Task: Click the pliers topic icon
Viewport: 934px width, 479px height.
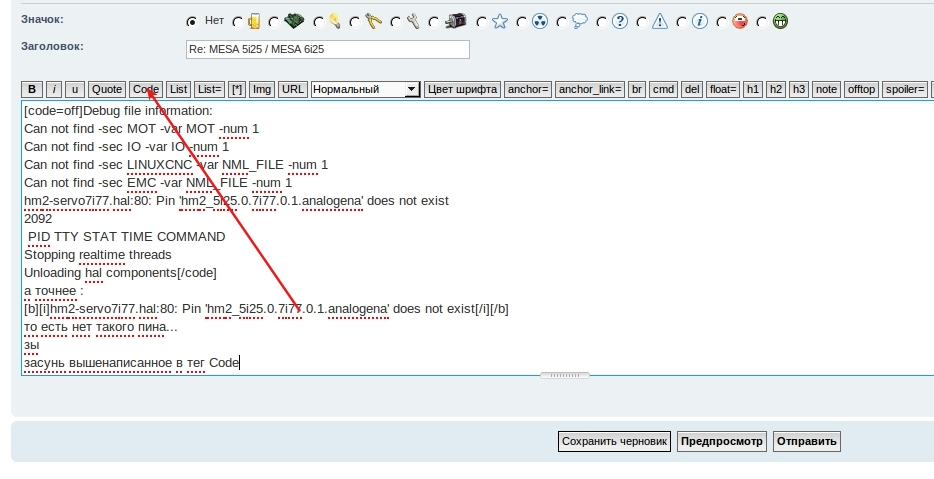Action: tap(373, 21)
